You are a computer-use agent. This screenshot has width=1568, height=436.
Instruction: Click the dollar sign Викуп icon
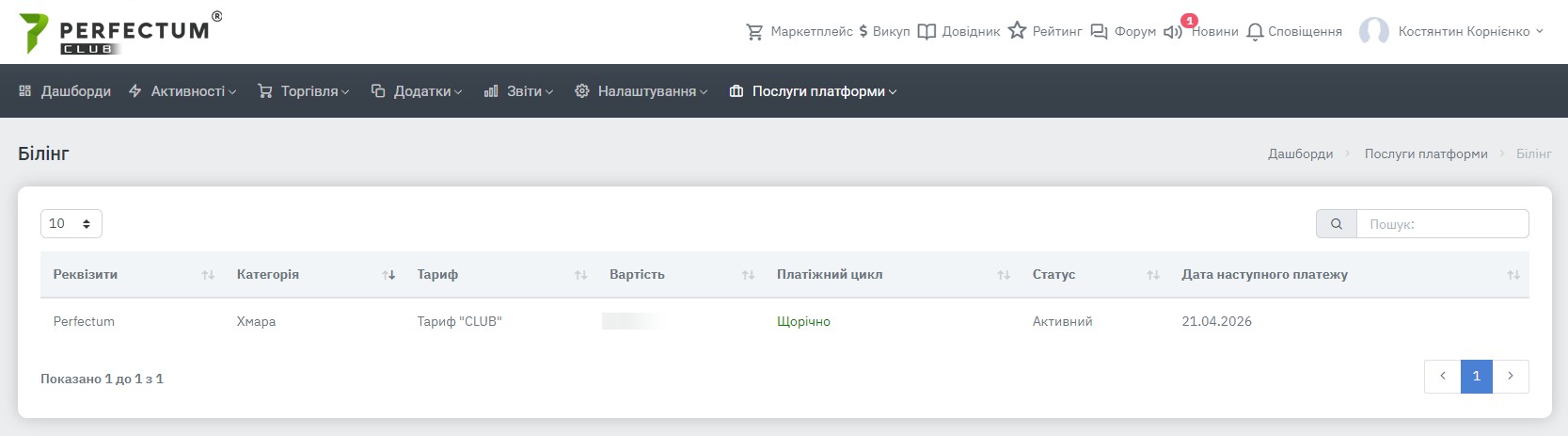click(863, 32)
